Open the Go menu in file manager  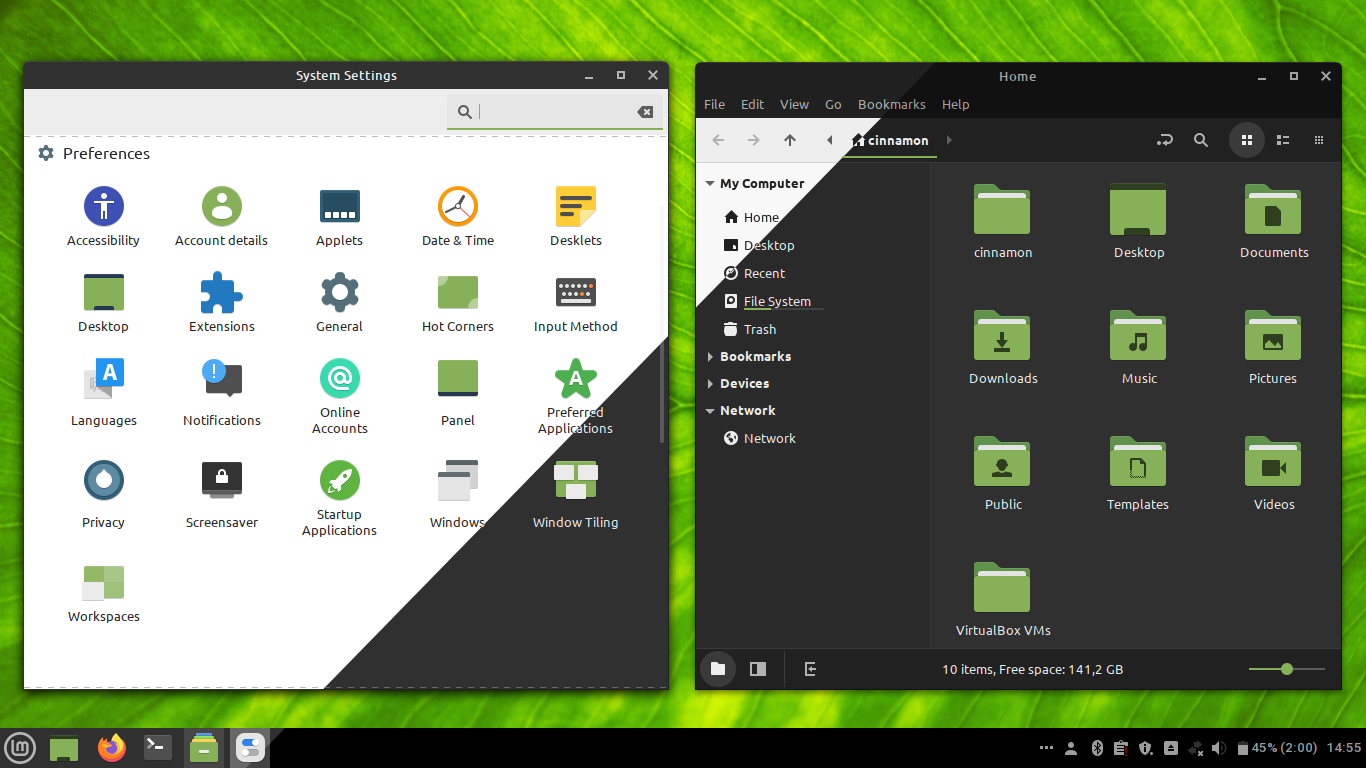[833, 104]
